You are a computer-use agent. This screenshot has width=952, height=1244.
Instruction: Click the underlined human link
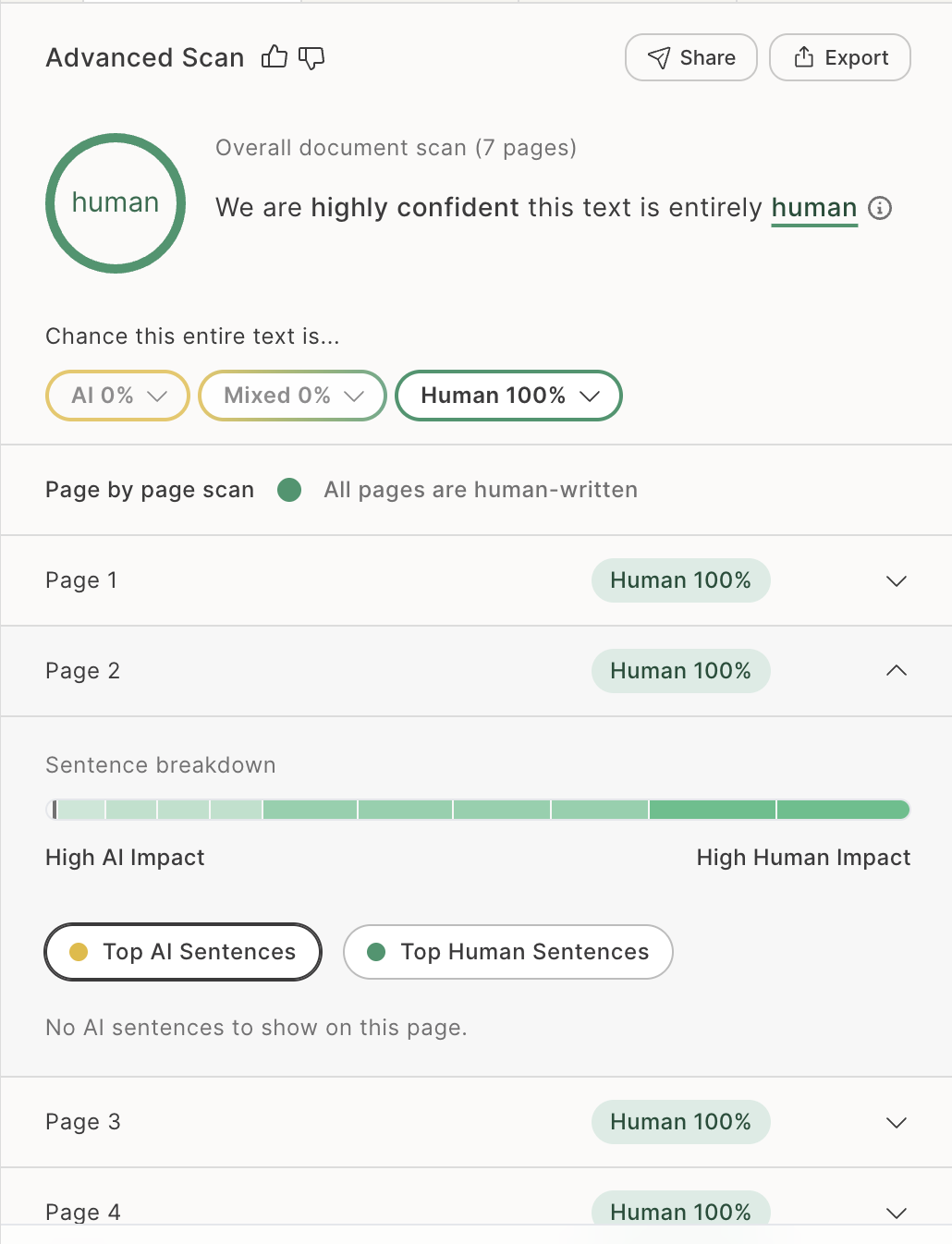(814, 208)
